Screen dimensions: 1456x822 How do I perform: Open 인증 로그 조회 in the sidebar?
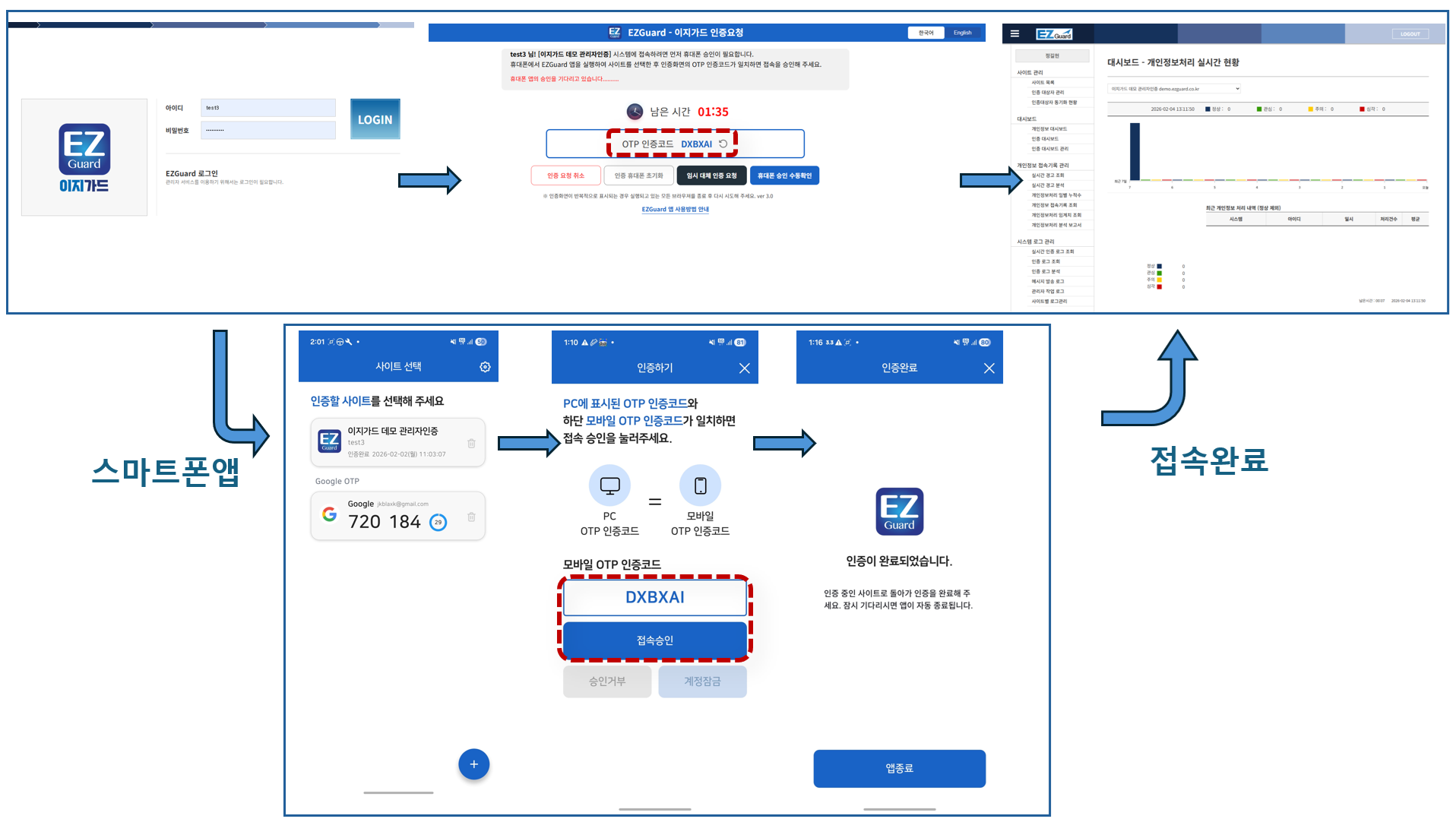pos(1045,261)
